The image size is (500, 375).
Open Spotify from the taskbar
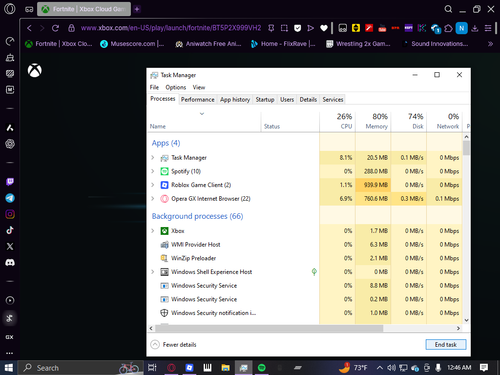(x=262, y=368)
